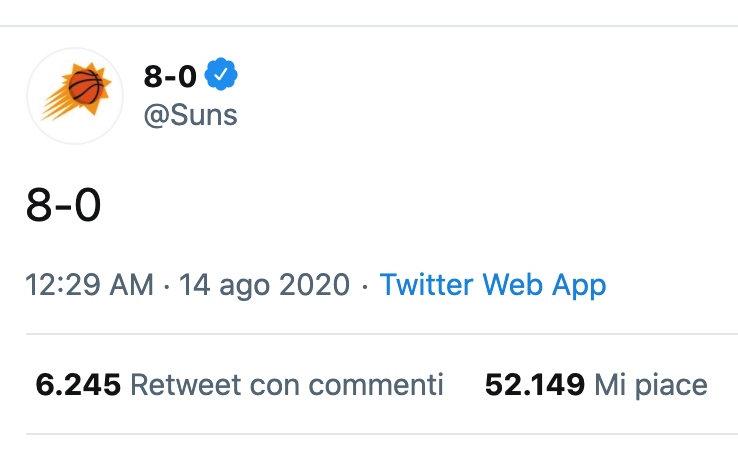Open the Twitter Web App source link
This screenshot has width=738, height=462.
tap(493, 285)
